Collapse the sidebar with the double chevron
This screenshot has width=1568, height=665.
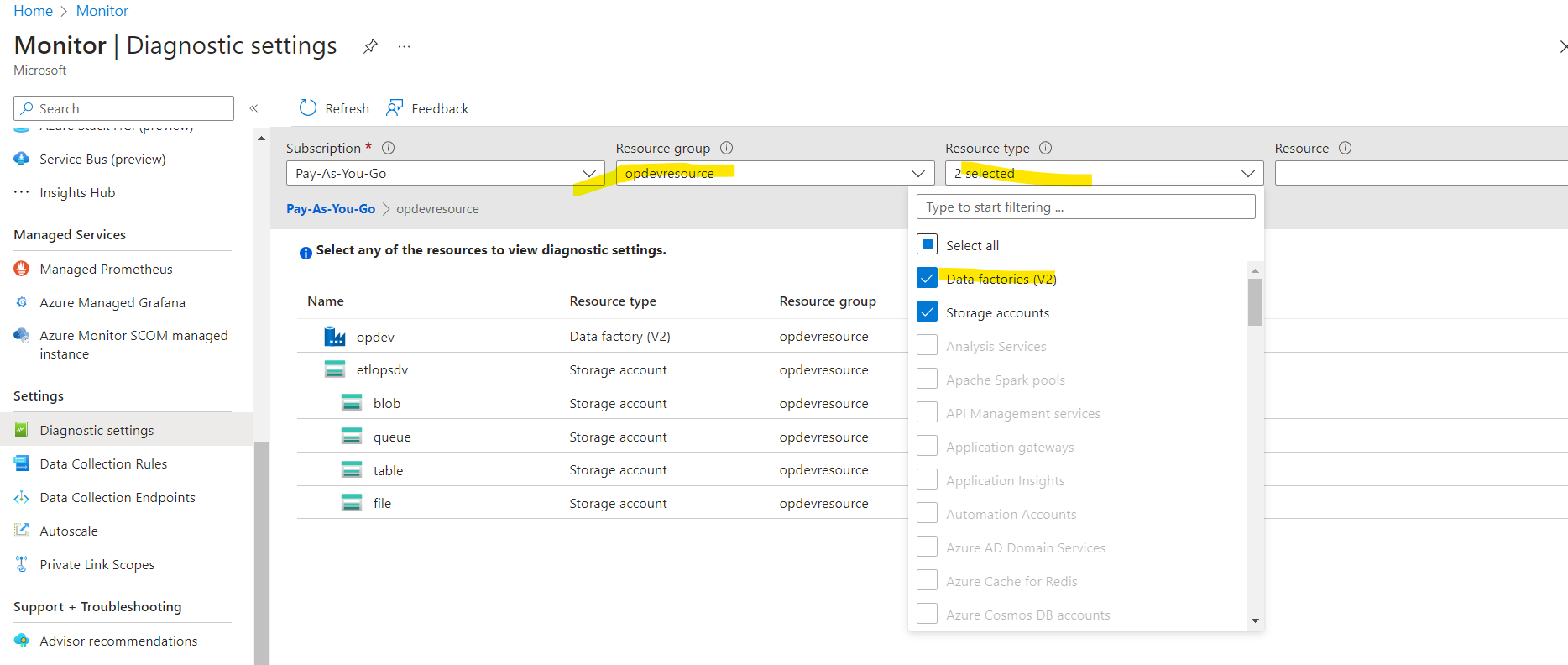(253, 108)
